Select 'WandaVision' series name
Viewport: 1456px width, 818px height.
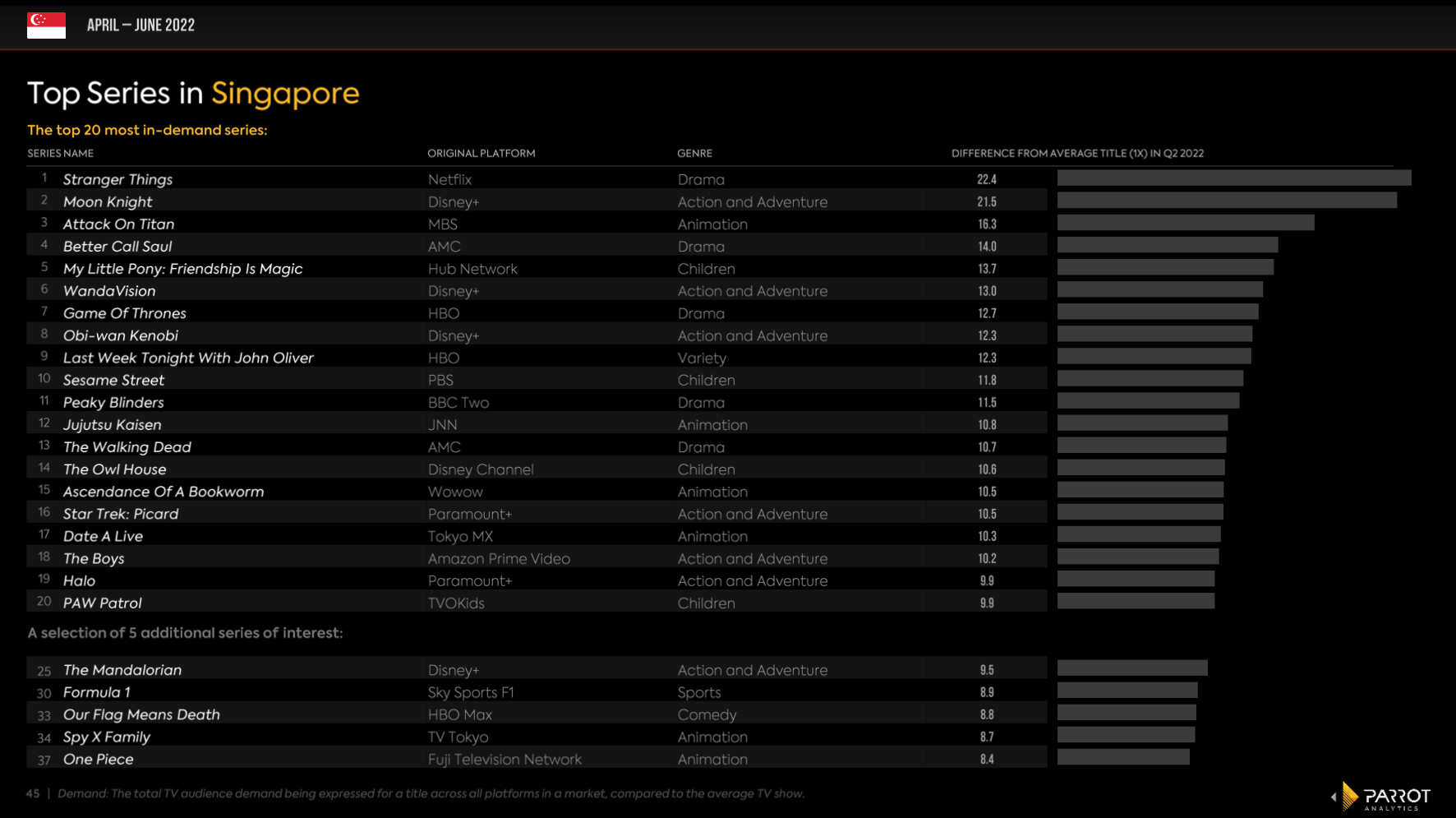tap(109, 291)
